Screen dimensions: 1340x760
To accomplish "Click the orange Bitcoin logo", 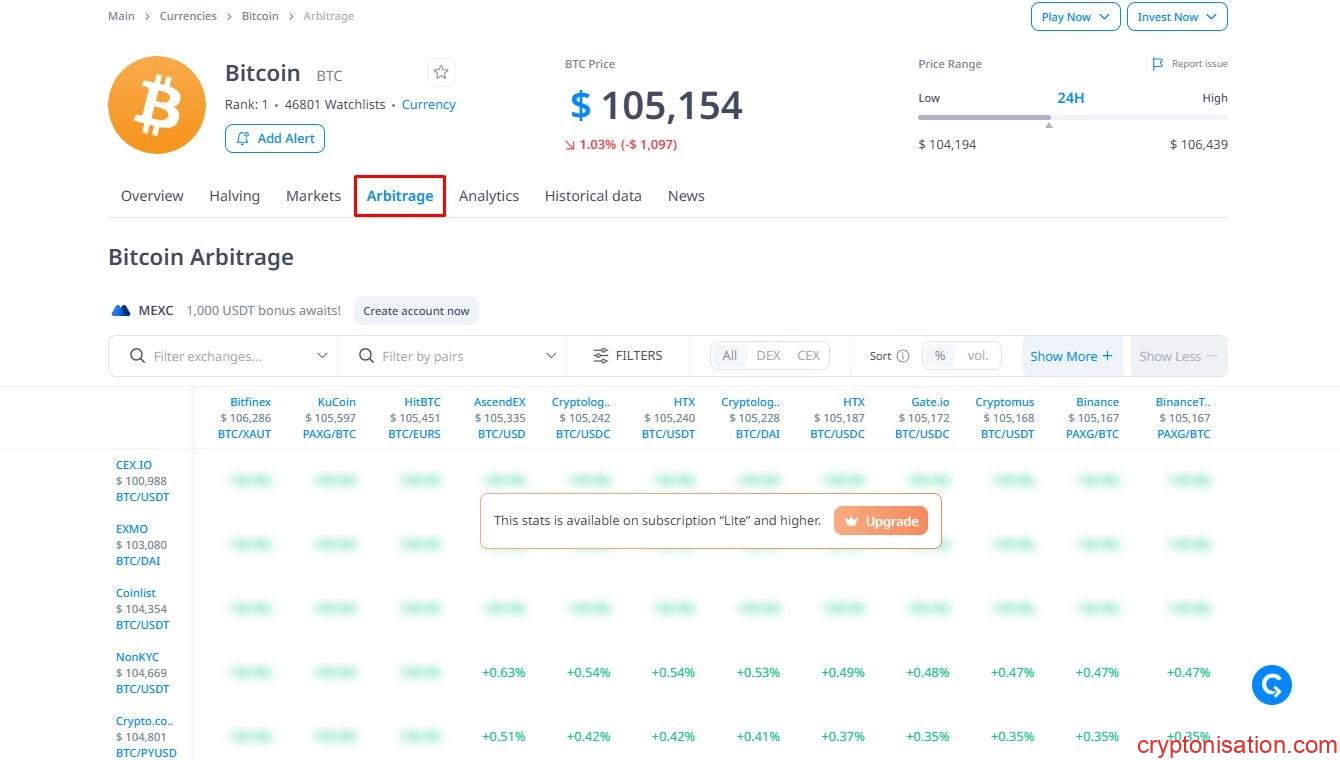I will coord(156,105).
